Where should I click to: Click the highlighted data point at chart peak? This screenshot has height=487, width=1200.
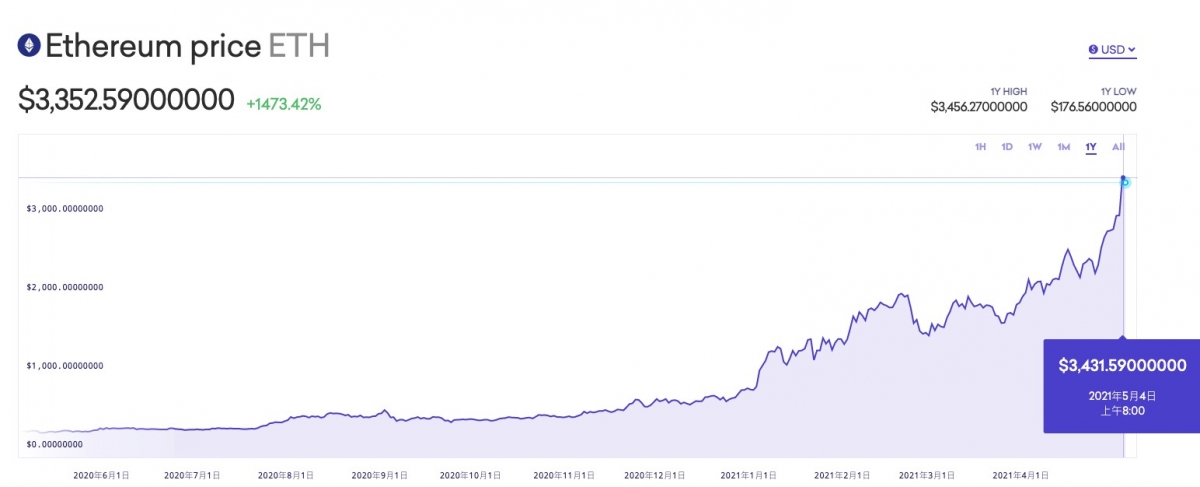tap(1124, 181)
